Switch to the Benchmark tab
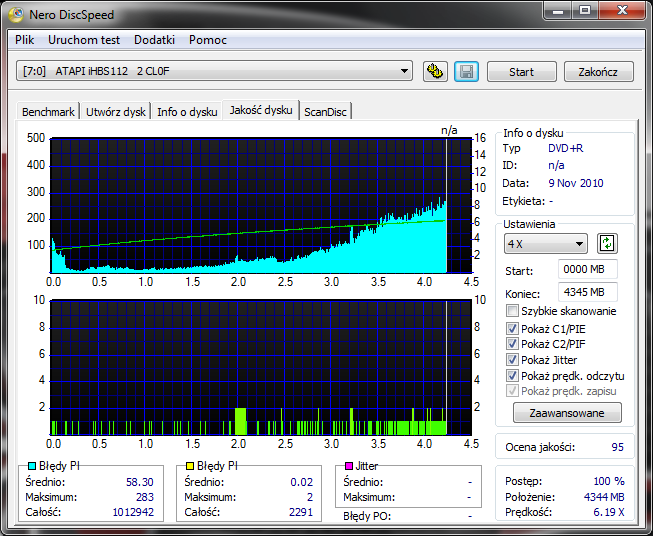The width and height of the screenshot is (653, 536). click(48, 112)
